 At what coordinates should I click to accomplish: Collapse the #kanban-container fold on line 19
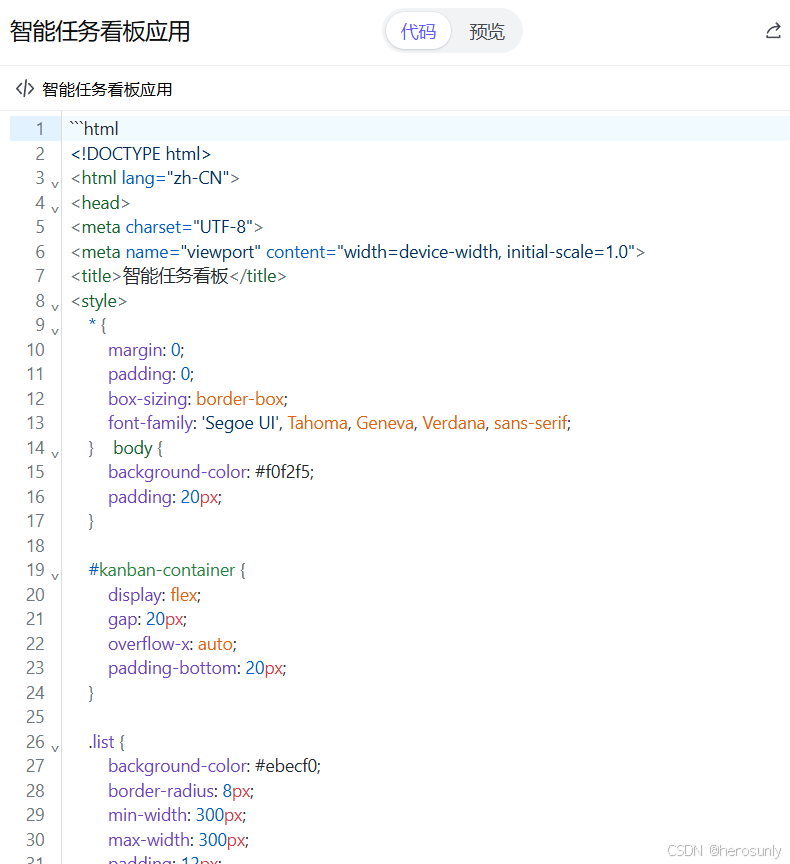[55, 577]
